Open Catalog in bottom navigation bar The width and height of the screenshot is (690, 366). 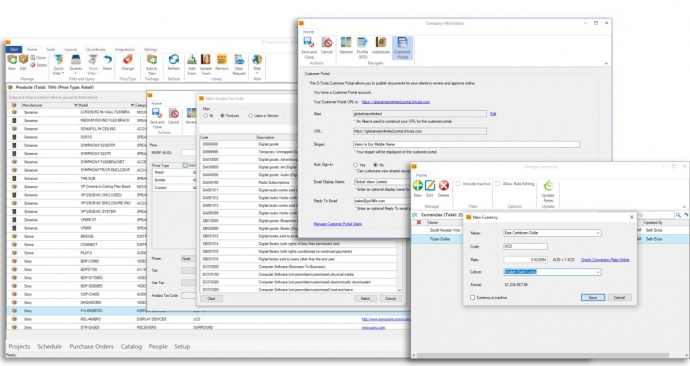click(x=131, y=347)
